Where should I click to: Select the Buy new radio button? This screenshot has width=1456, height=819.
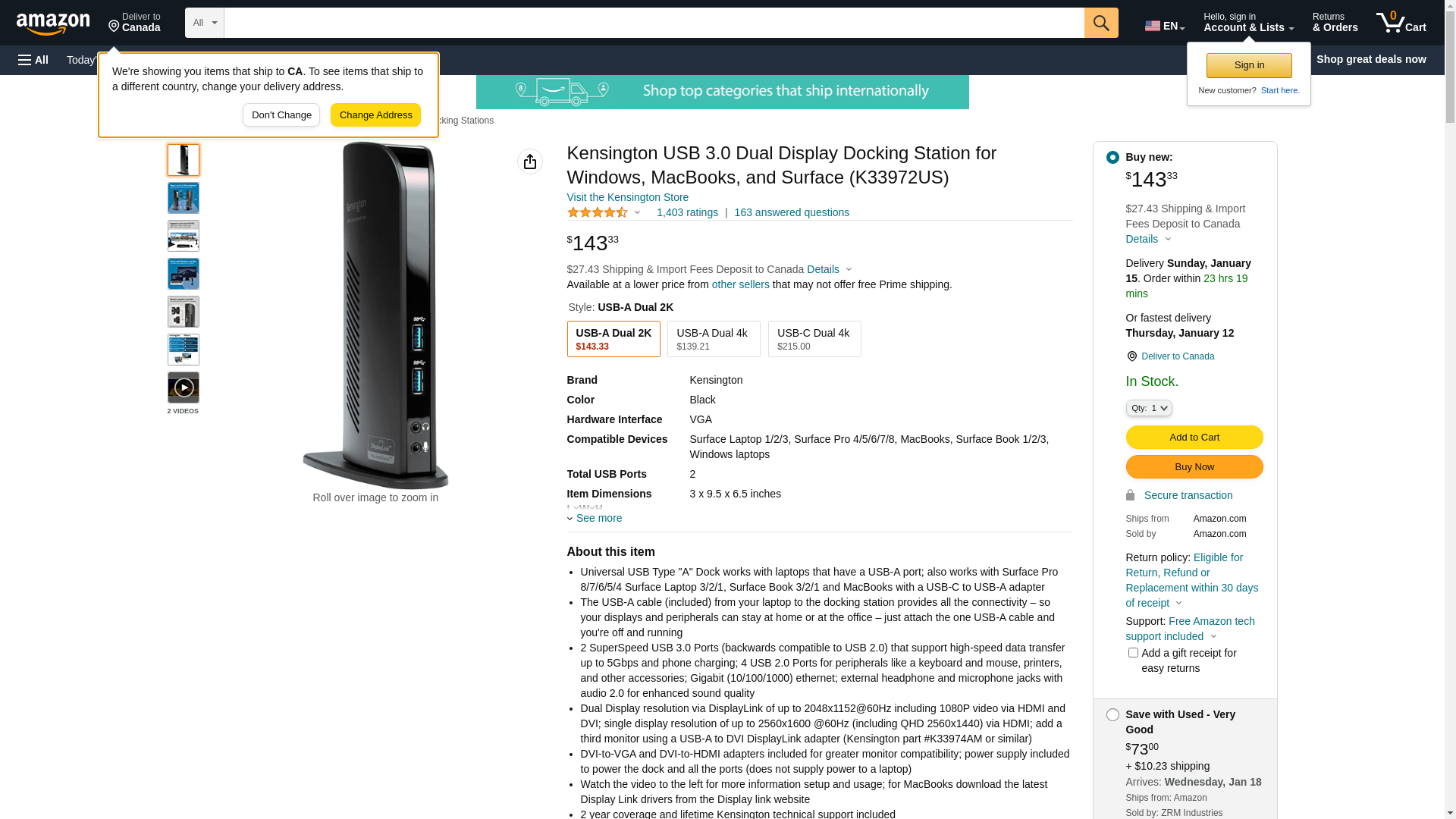(1112, 158)
